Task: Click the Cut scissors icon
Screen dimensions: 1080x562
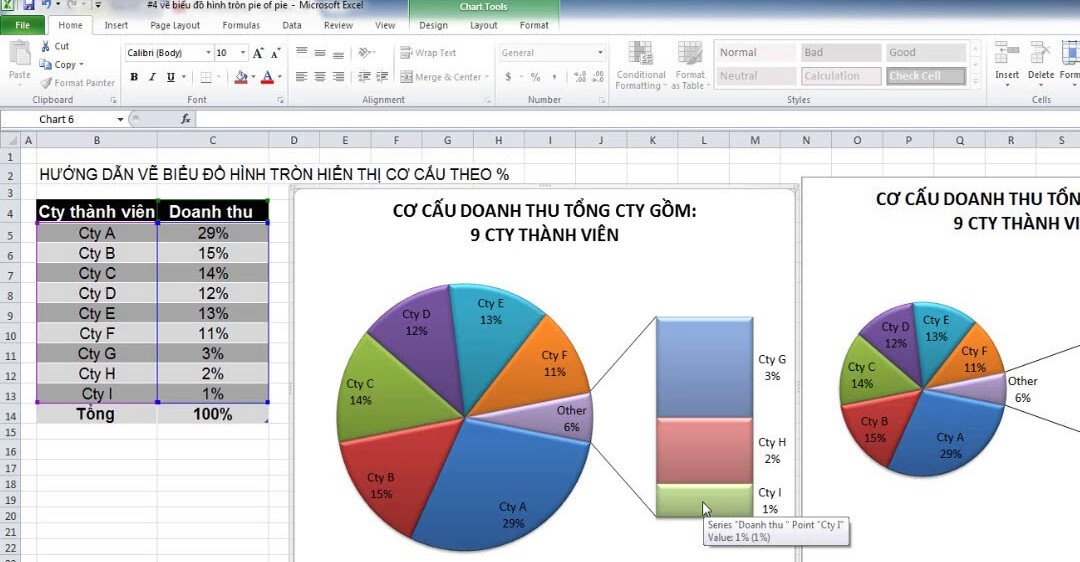Action: [45, 46]
